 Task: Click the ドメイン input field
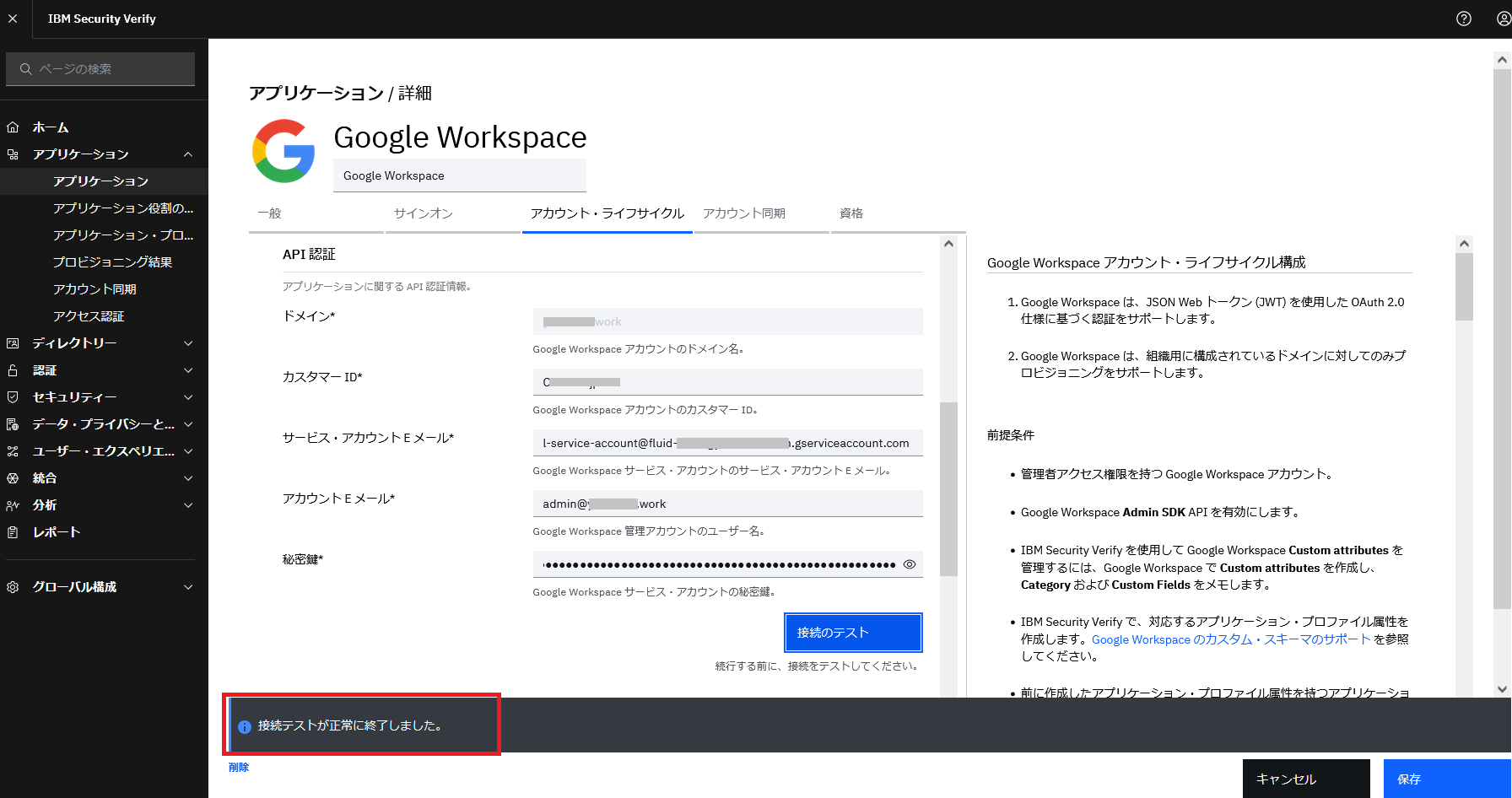[x=728, y=321]
